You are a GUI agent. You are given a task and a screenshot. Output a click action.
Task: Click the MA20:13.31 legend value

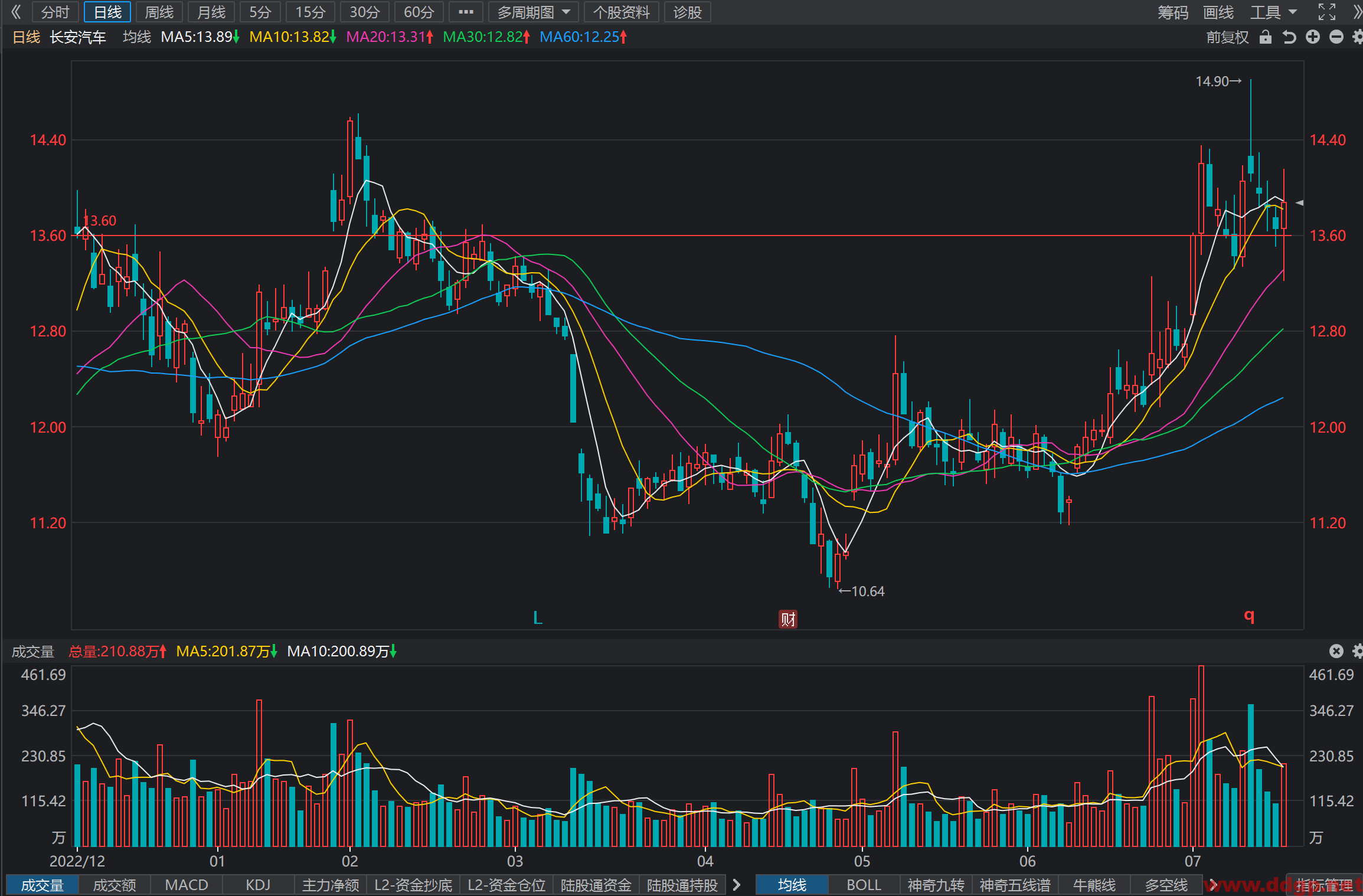click(390, 37)
